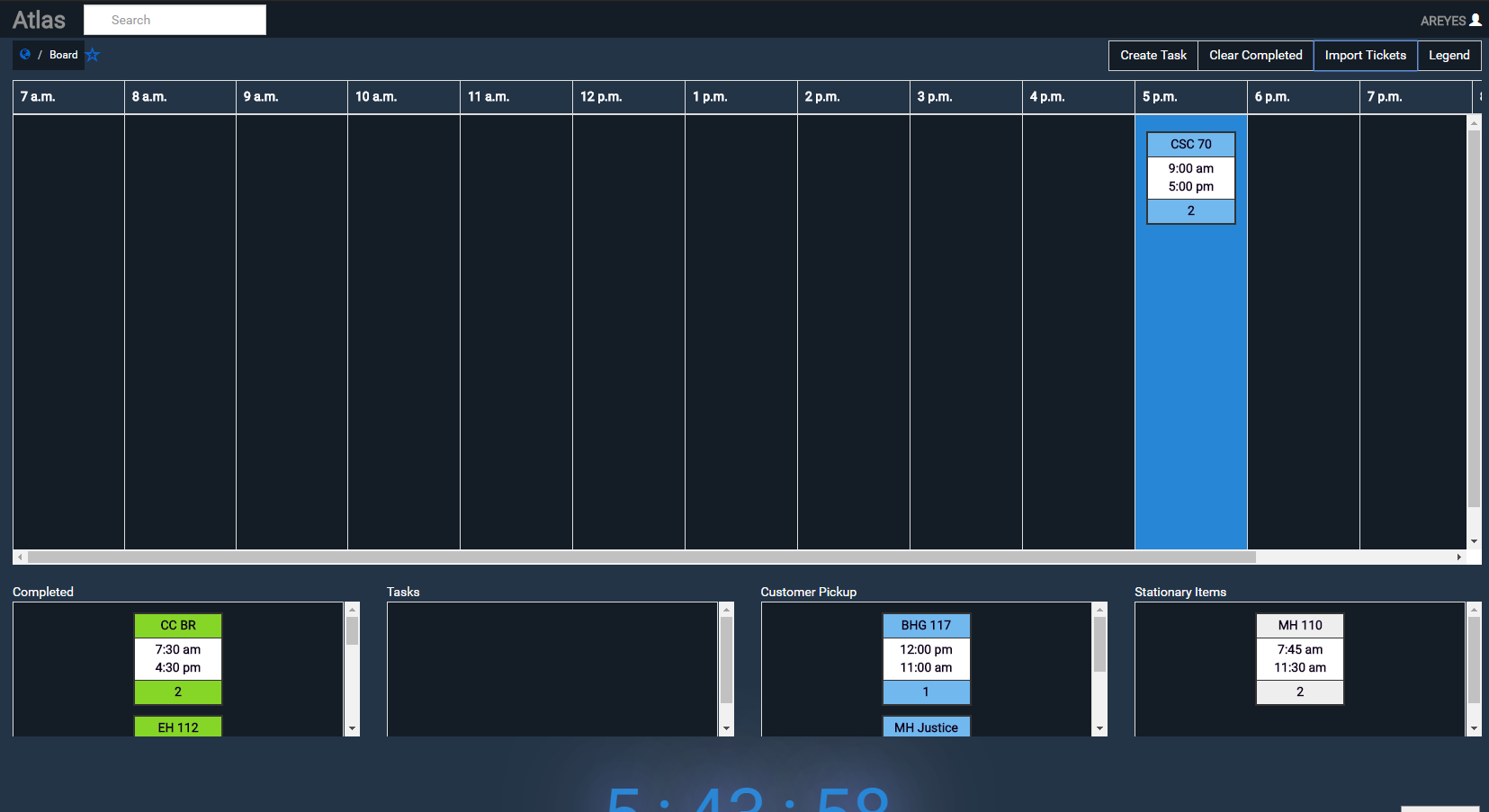1489x812 pixels.
Task: Click the 2 p.m. column header
Action: point(854,97)
